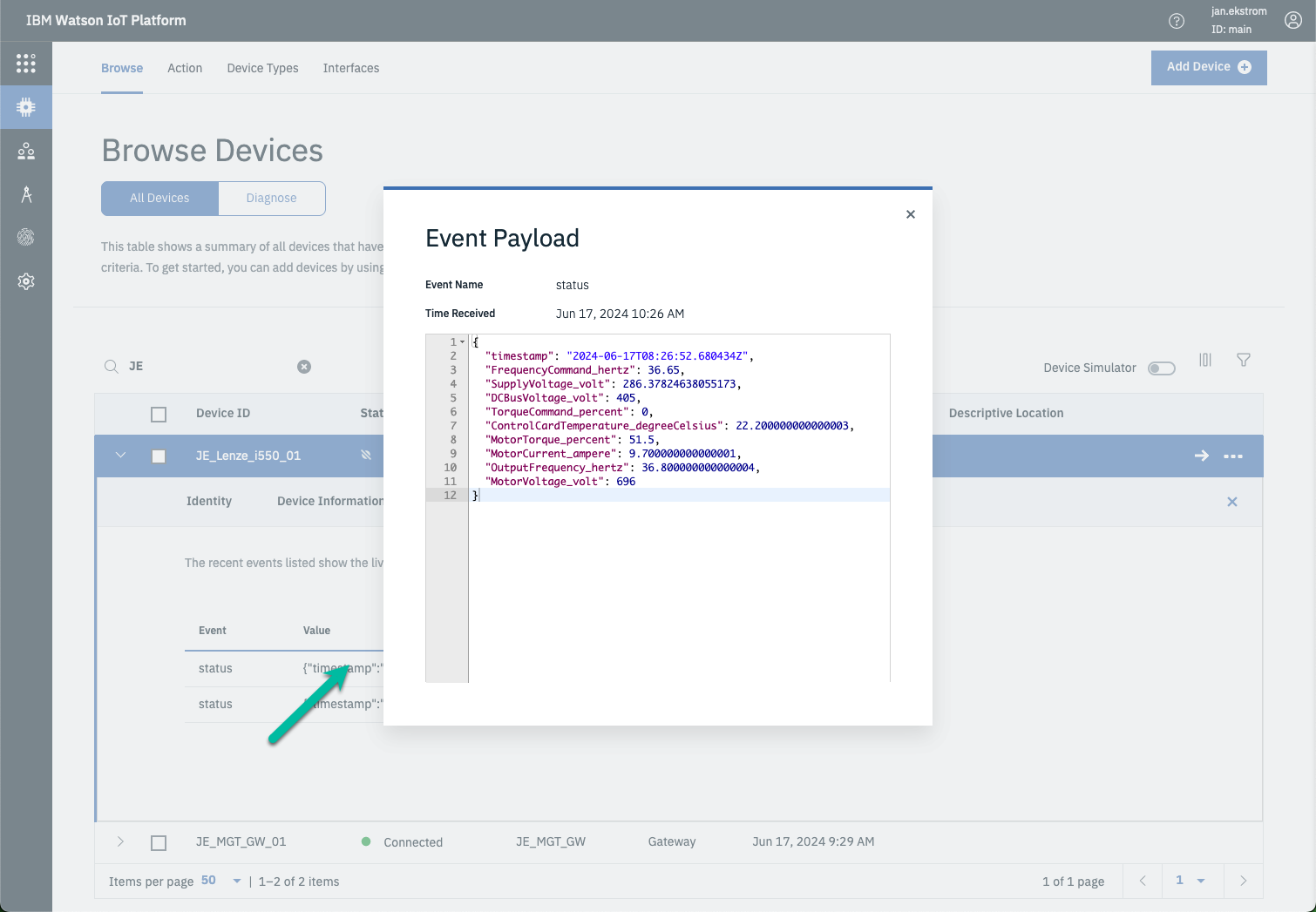Switch to the Interfaces tab
The height and width of the screenshot is (912, 1316).
click(351, 68)
